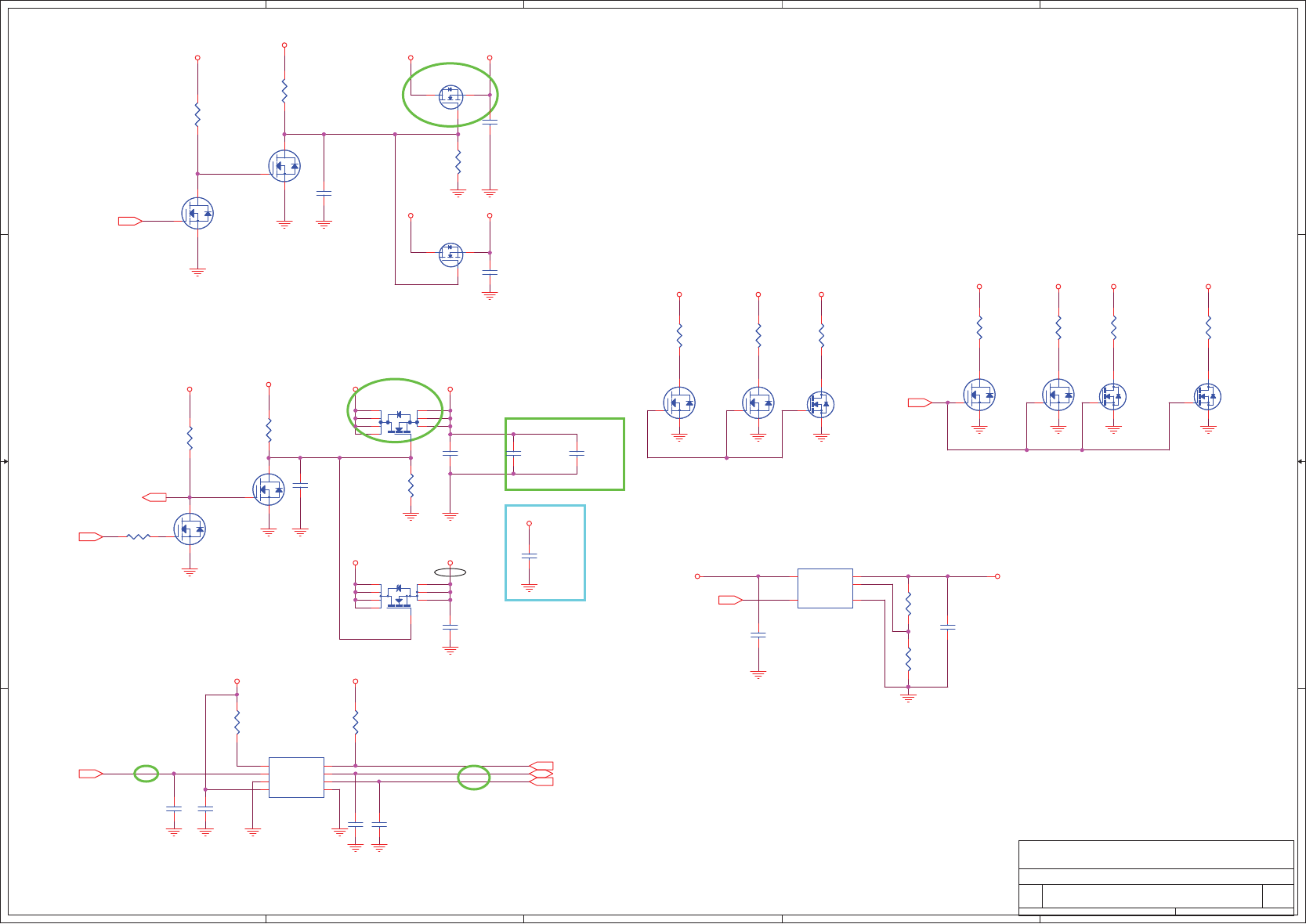1306x924 pixels.
Task: Select the upper resistor of the regulator divider
Action: (908, 603)
